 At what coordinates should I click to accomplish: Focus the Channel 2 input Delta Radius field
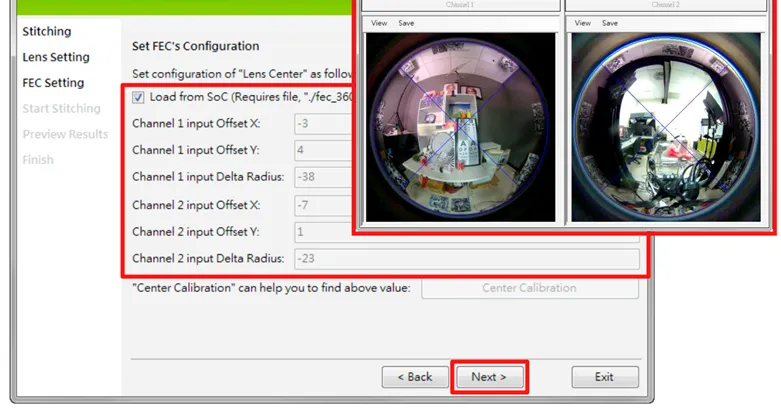pos(466,259)
